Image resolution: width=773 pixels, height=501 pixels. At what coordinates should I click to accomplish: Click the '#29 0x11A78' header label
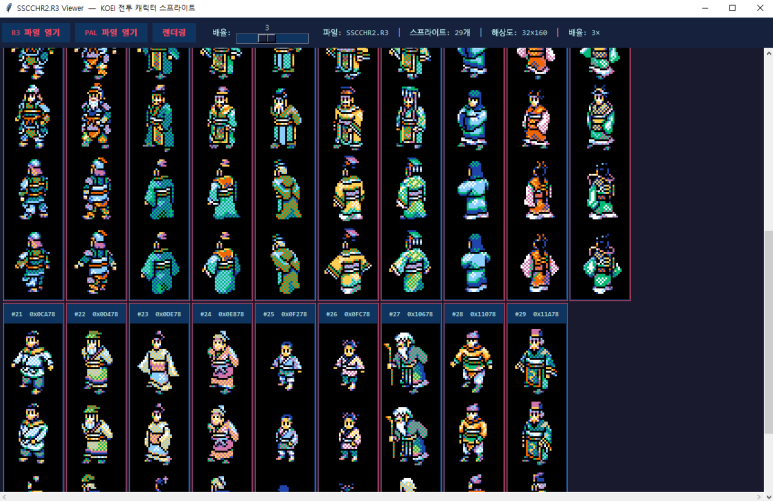click(x=537, y=314)
